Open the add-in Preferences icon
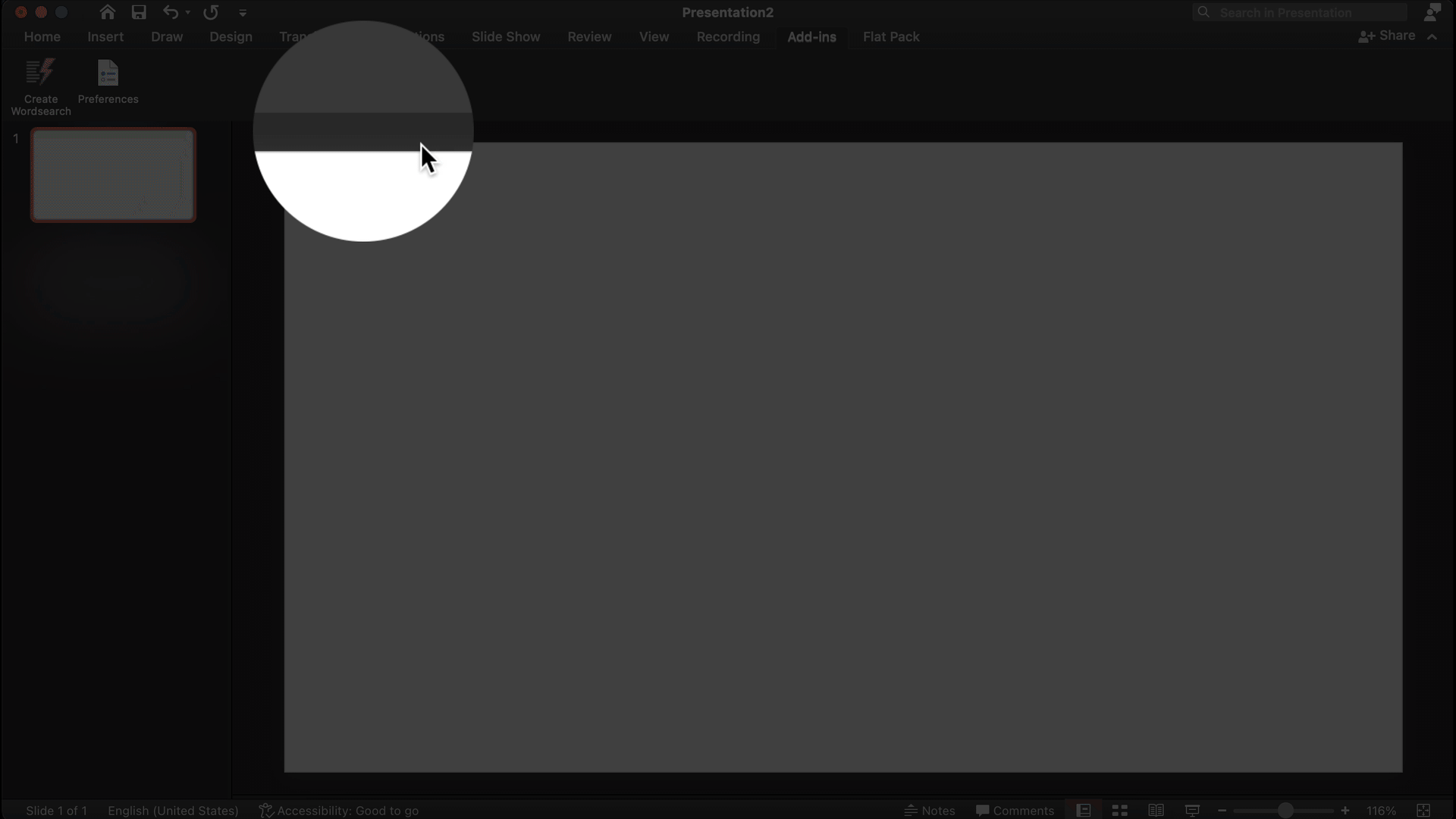The image size is (1456, 819). coord(108,81)
